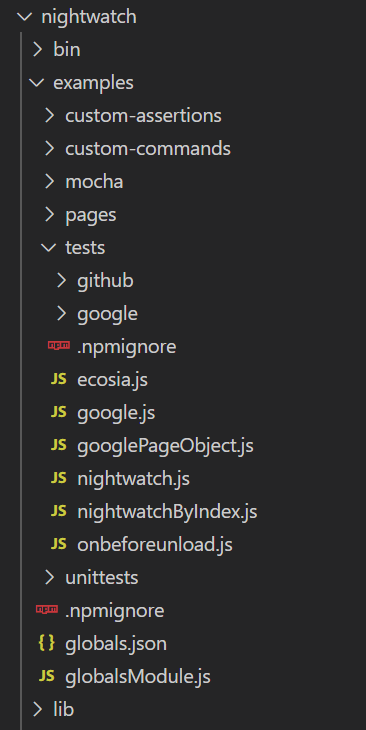The width and height of the screenshot is (366, 730).
Task: Expand the google folder chevron
Action: pos(62,314)
